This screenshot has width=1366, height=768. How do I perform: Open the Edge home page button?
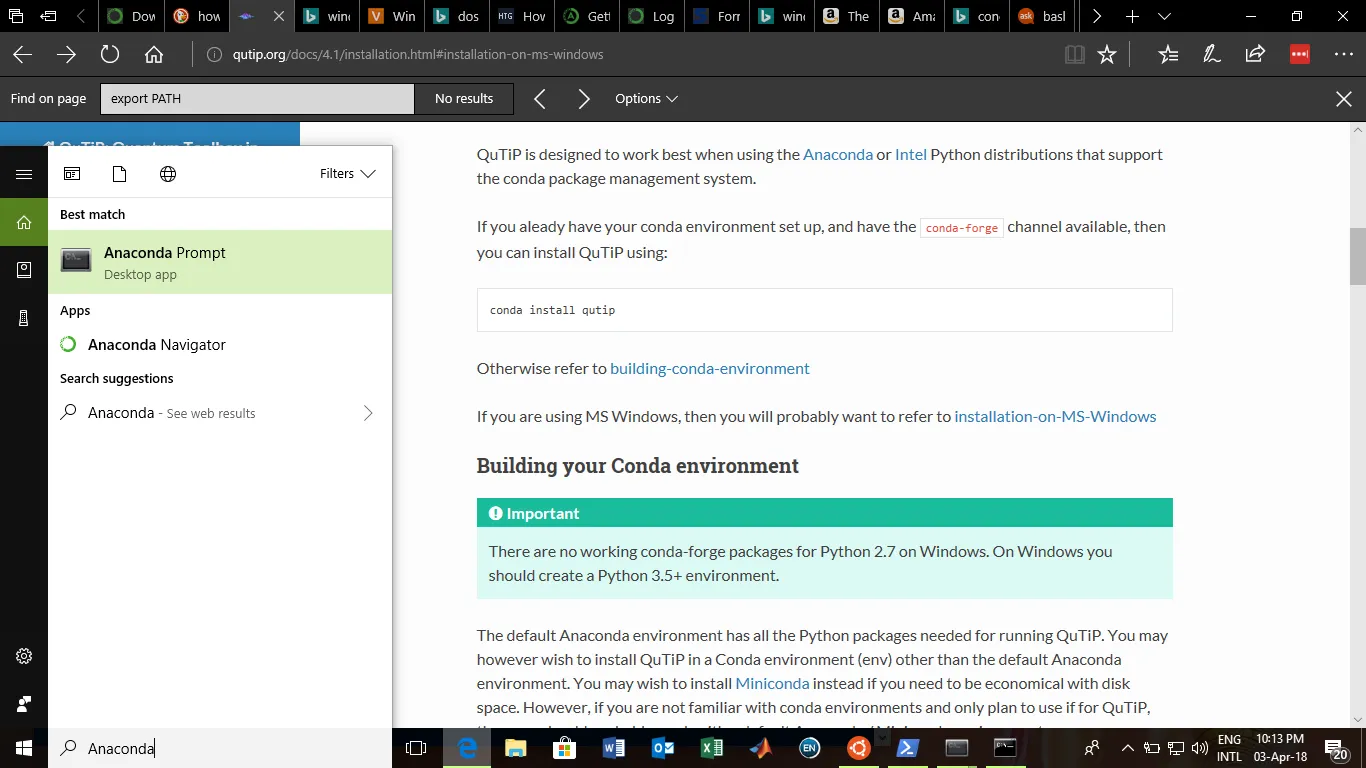(154, 55)
